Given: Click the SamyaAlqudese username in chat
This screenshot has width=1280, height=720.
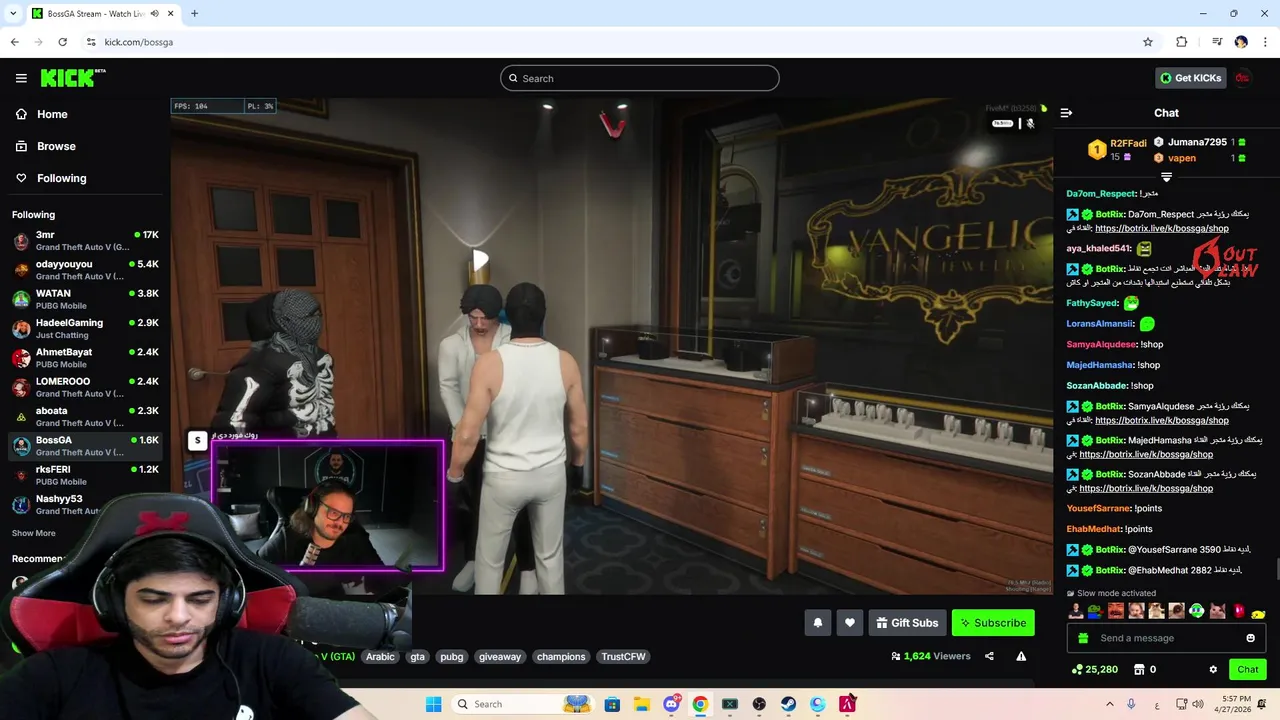Looking at the screenshot, I should pos(1101,344).
